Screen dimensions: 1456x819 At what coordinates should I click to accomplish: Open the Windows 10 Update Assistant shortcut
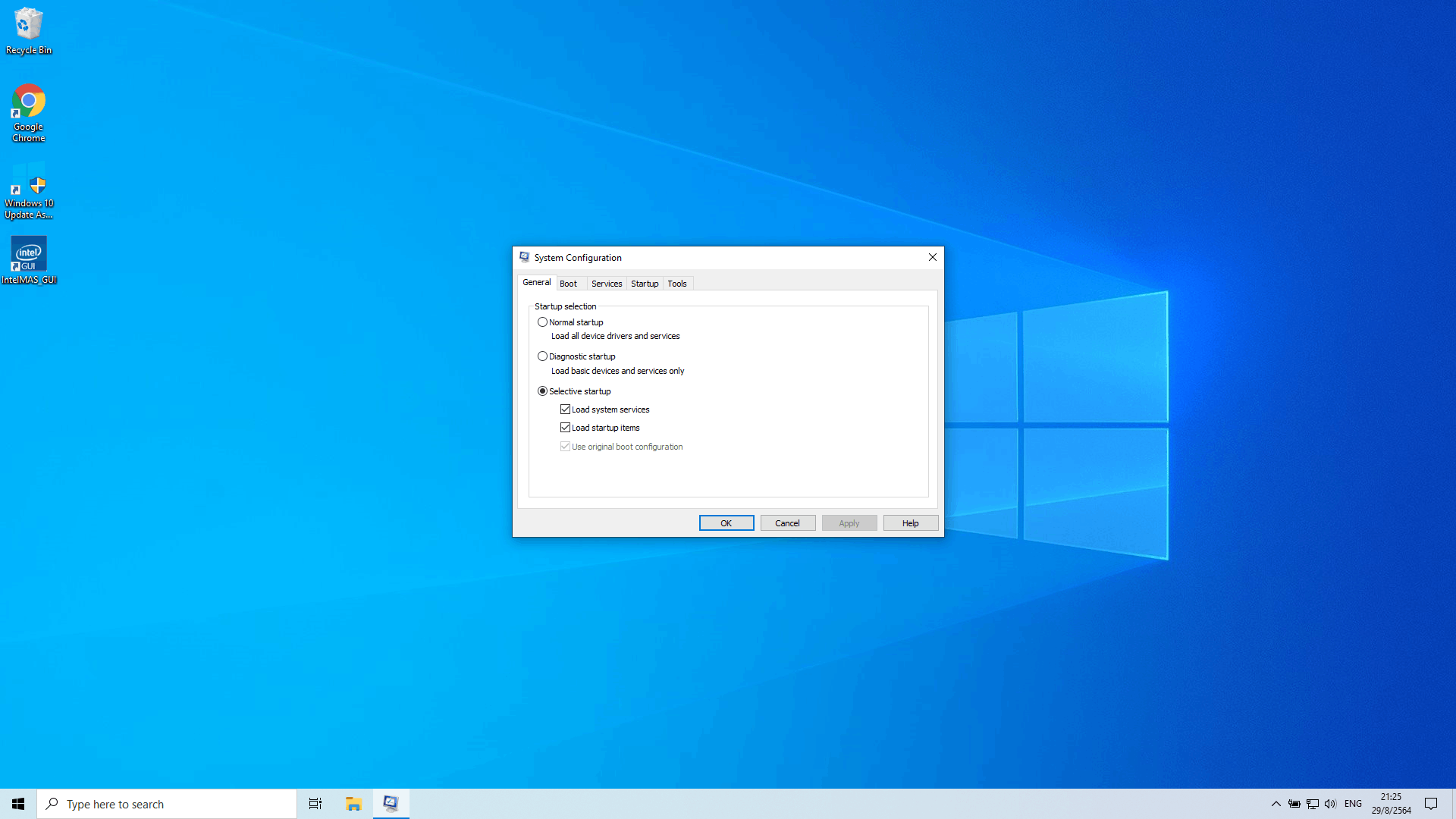pyautogui.click(x=29, y=190)
